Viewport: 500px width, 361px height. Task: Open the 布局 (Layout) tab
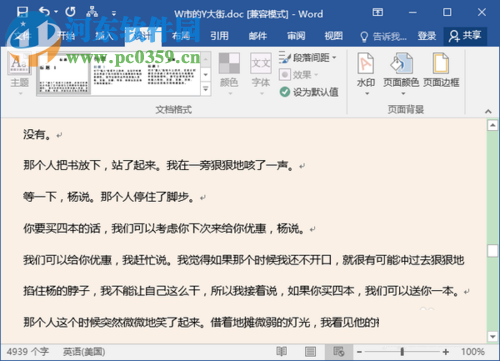(181, 36)
